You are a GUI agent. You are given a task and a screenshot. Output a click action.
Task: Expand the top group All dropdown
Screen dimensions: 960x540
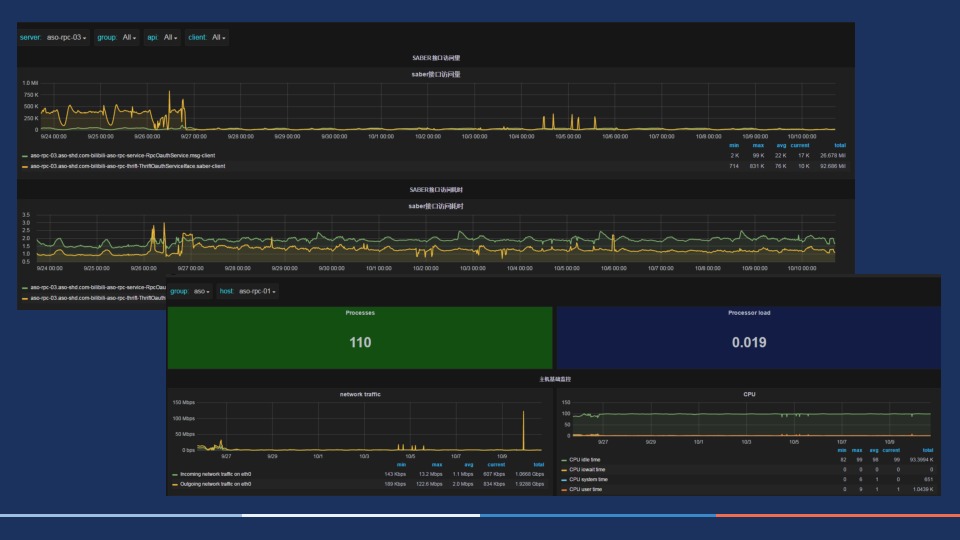[x=129, y=37]
